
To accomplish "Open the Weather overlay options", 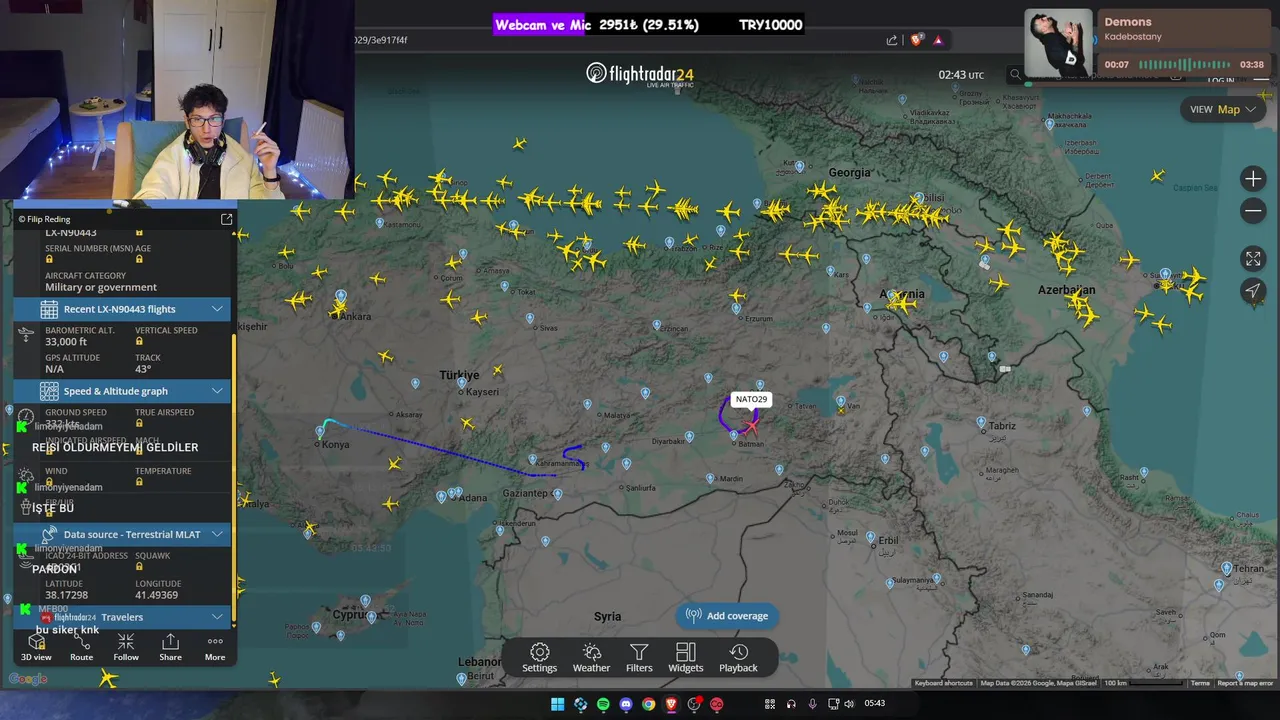I will point(591,658).
